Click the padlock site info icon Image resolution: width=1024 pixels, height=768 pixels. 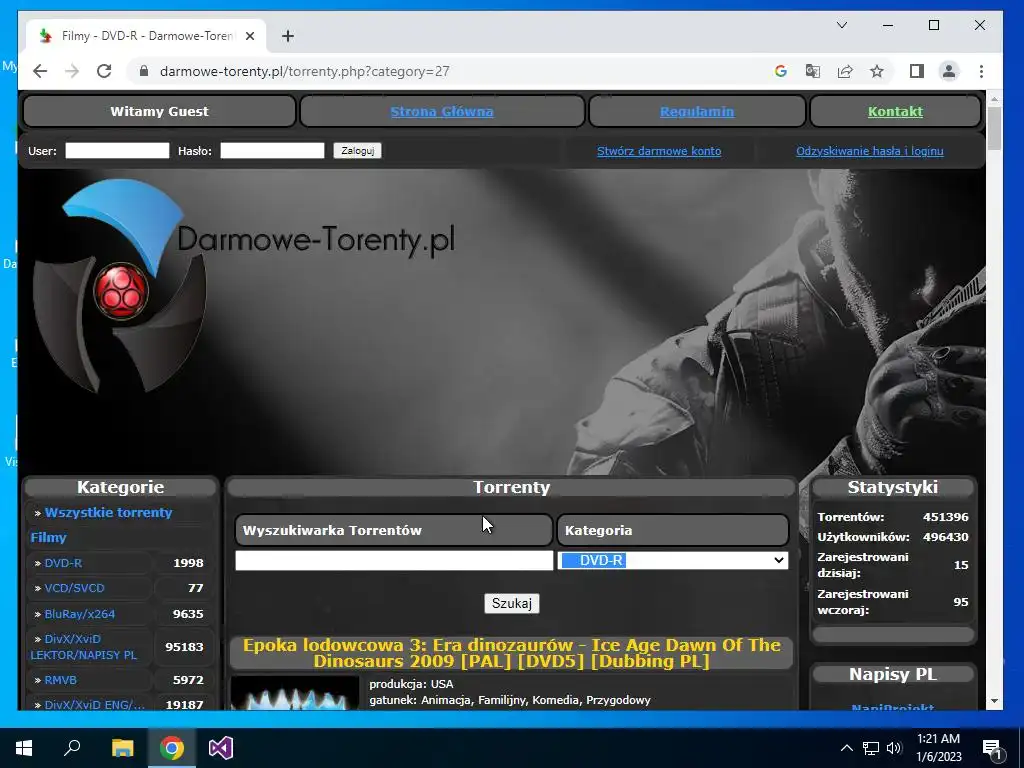(x=144, y=71)
